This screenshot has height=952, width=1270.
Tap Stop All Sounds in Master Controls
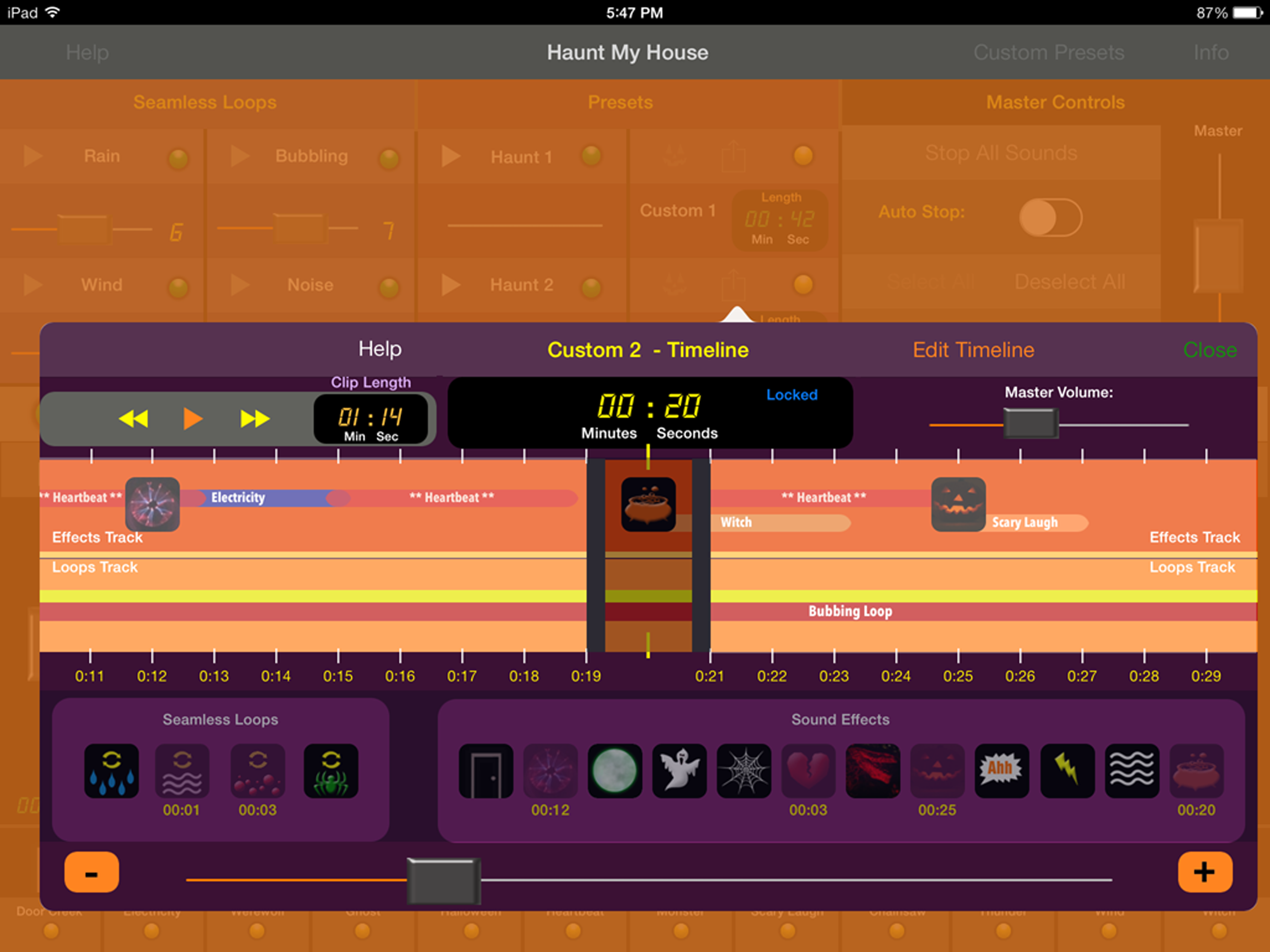tap(1001, 153)
